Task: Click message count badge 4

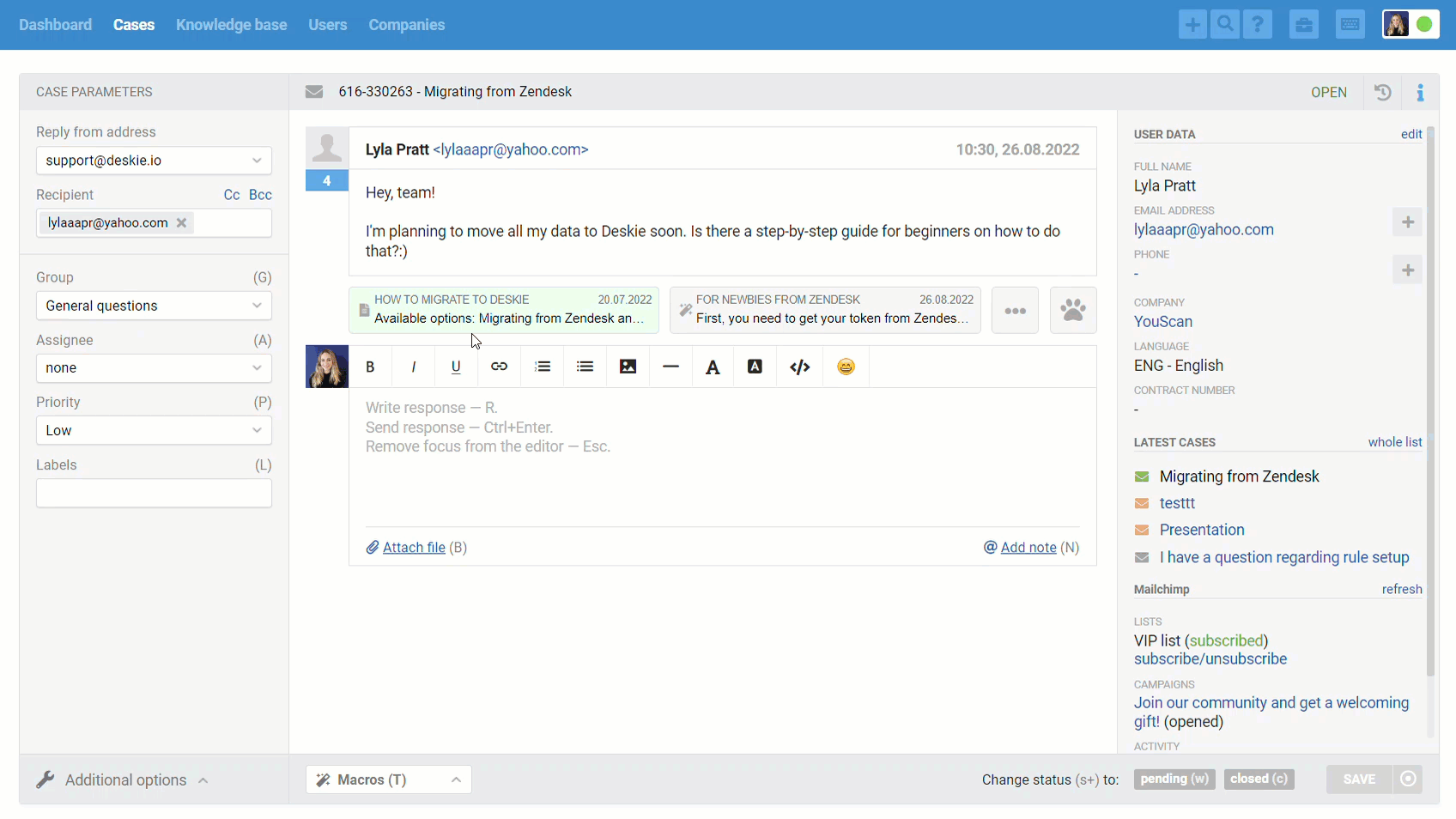Action: tap(327, 180)
